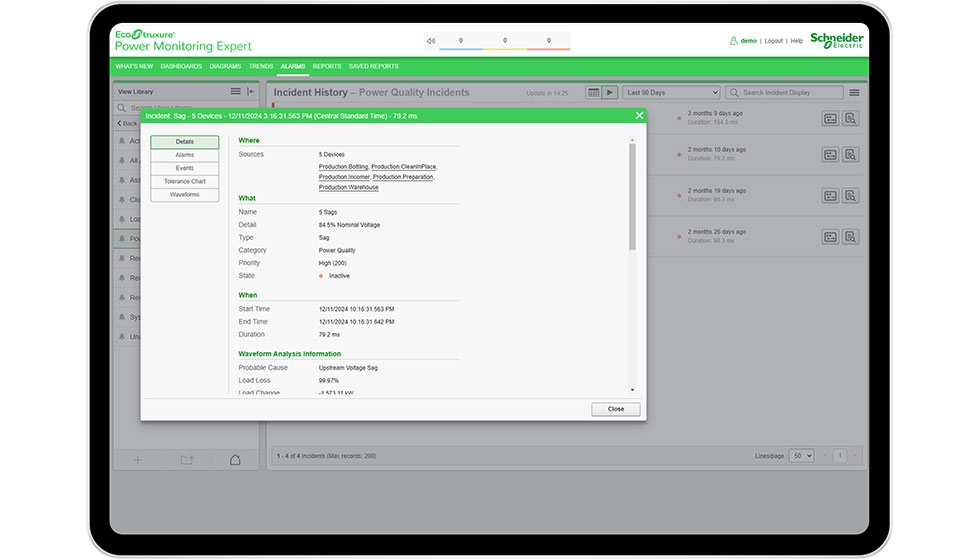
Task: Open incident details icon for first incident
Action: coord(830,119)
